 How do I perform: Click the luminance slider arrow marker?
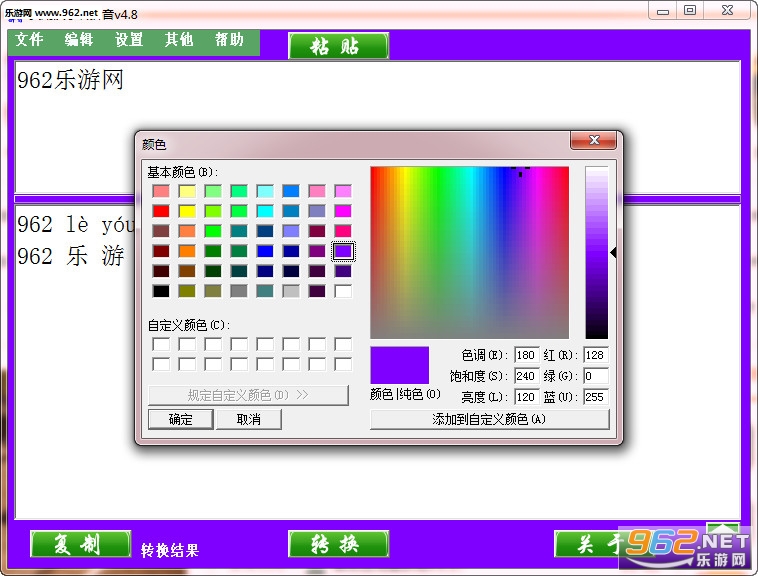pyautogui.click(x=613, y=252)
